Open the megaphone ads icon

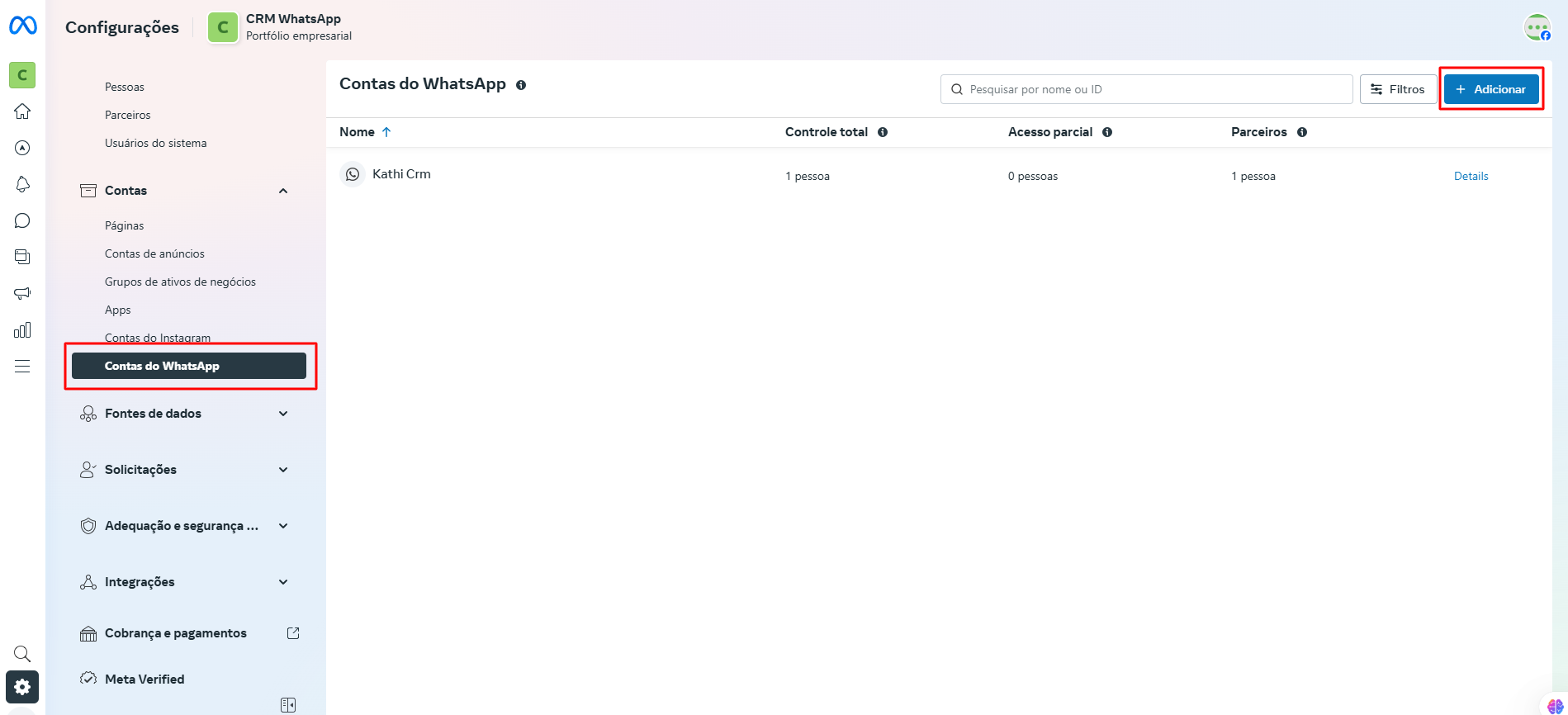(x=22, y=293)
